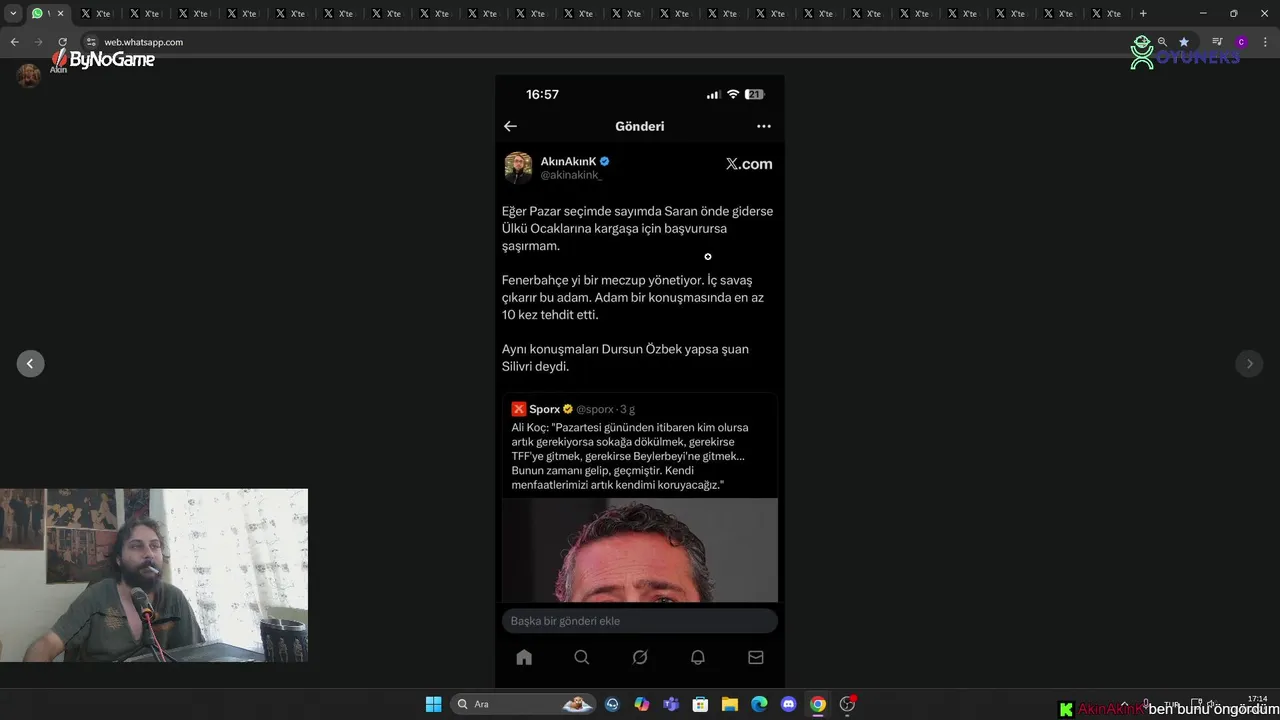Click the 'Başka bir gönderi ekle' field
The height and width of the screenshot is (720, 1280).
coord(640,621)
